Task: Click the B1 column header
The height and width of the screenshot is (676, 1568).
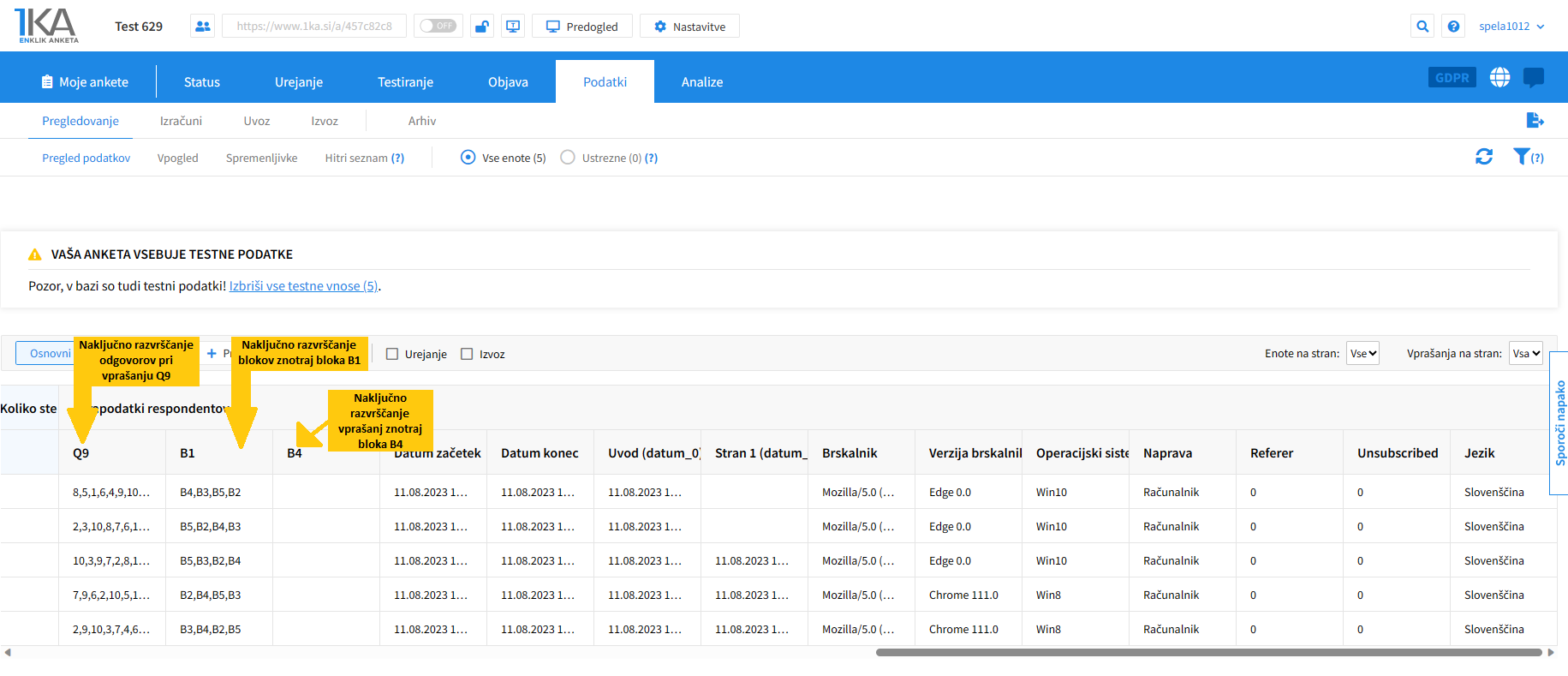Action: pos(219,452)
